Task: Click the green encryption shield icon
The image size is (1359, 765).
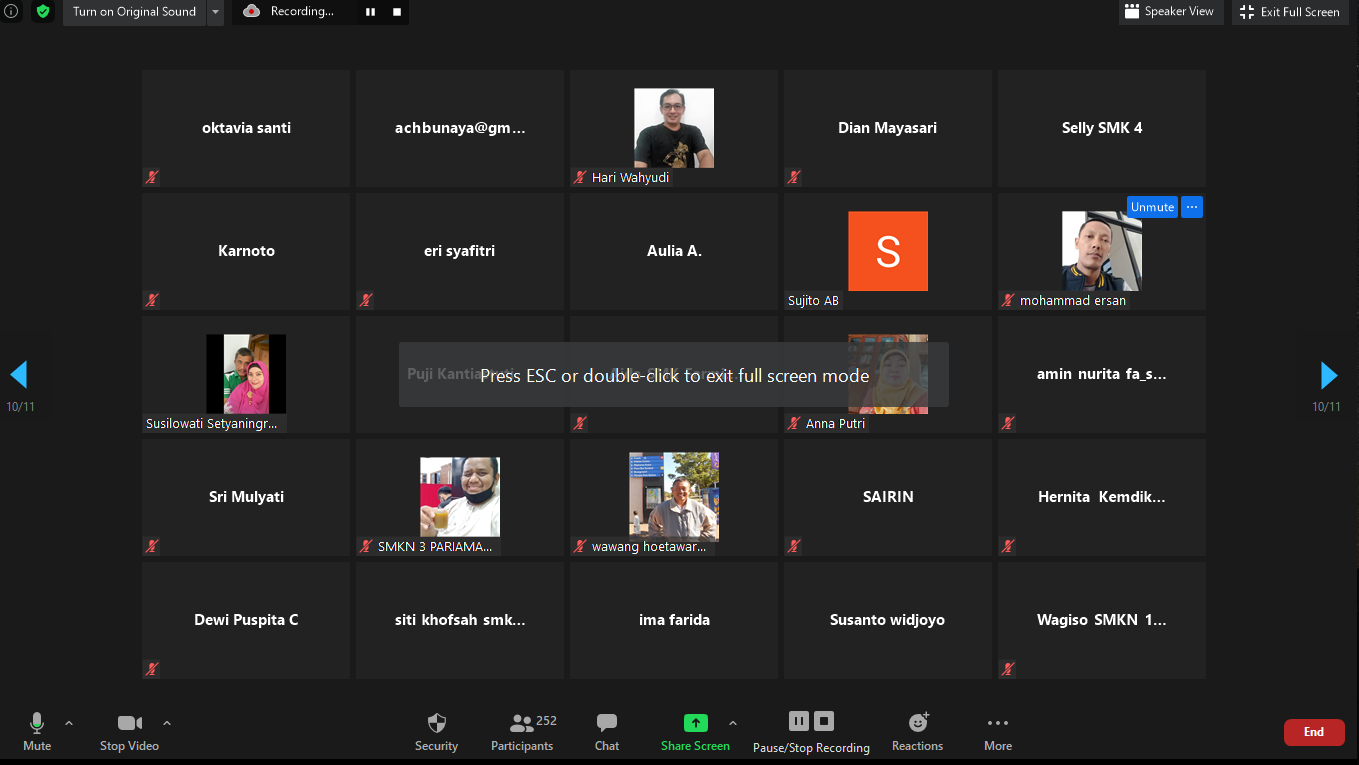Action: pos(42,12)
